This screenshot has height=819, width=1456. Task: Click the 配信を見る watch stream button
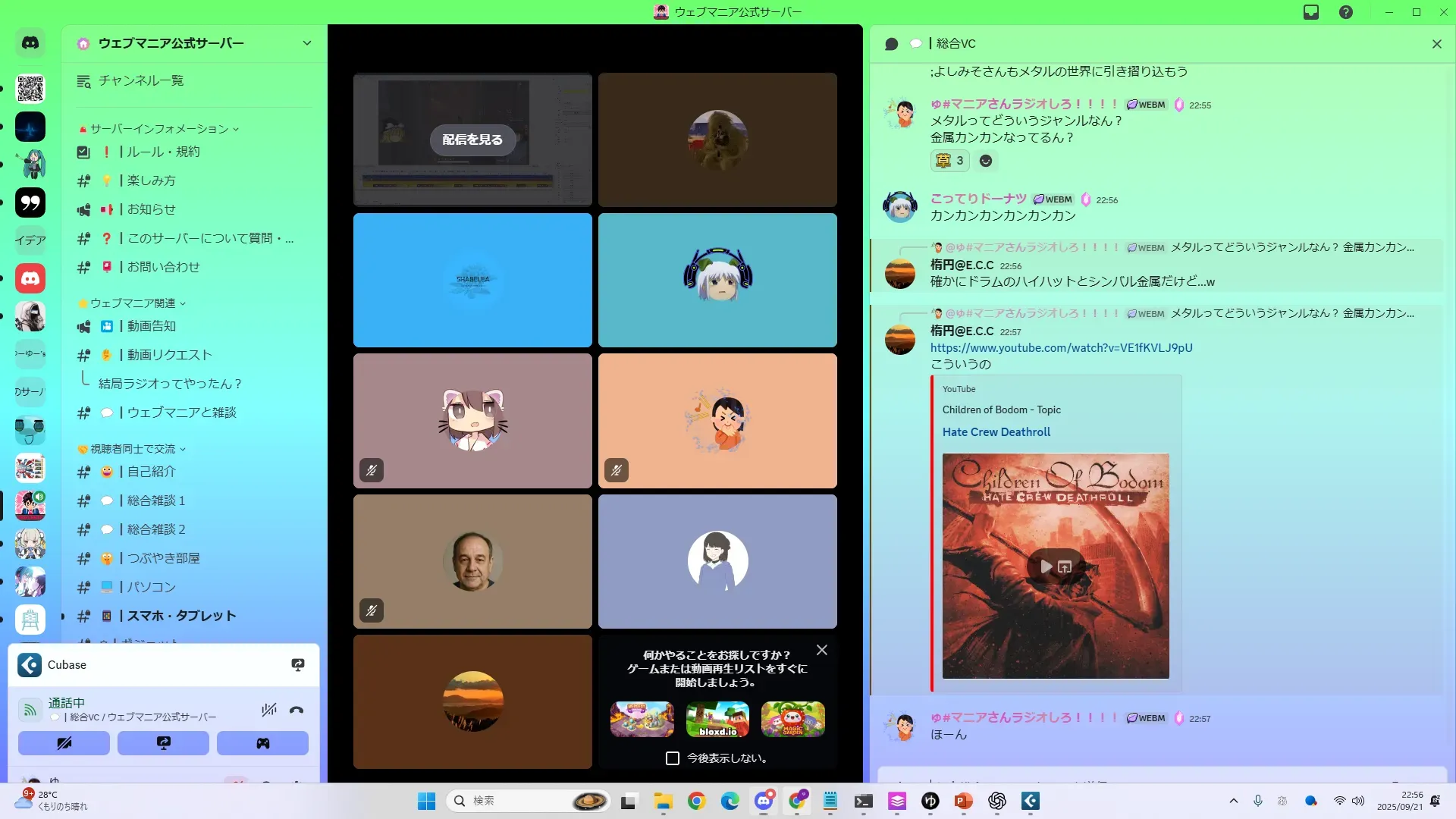pos(472,140)
